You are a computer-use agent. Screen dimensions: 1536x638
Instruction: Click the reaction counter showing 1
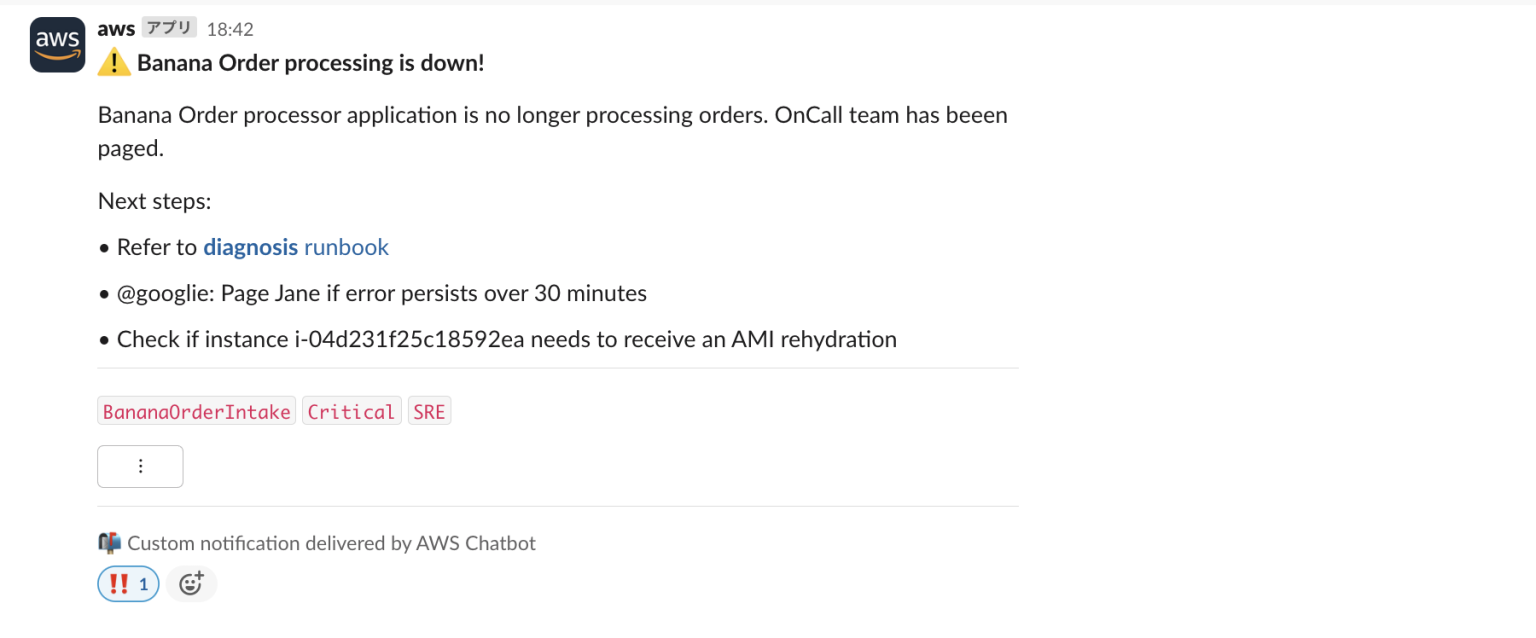pos(142,583)
